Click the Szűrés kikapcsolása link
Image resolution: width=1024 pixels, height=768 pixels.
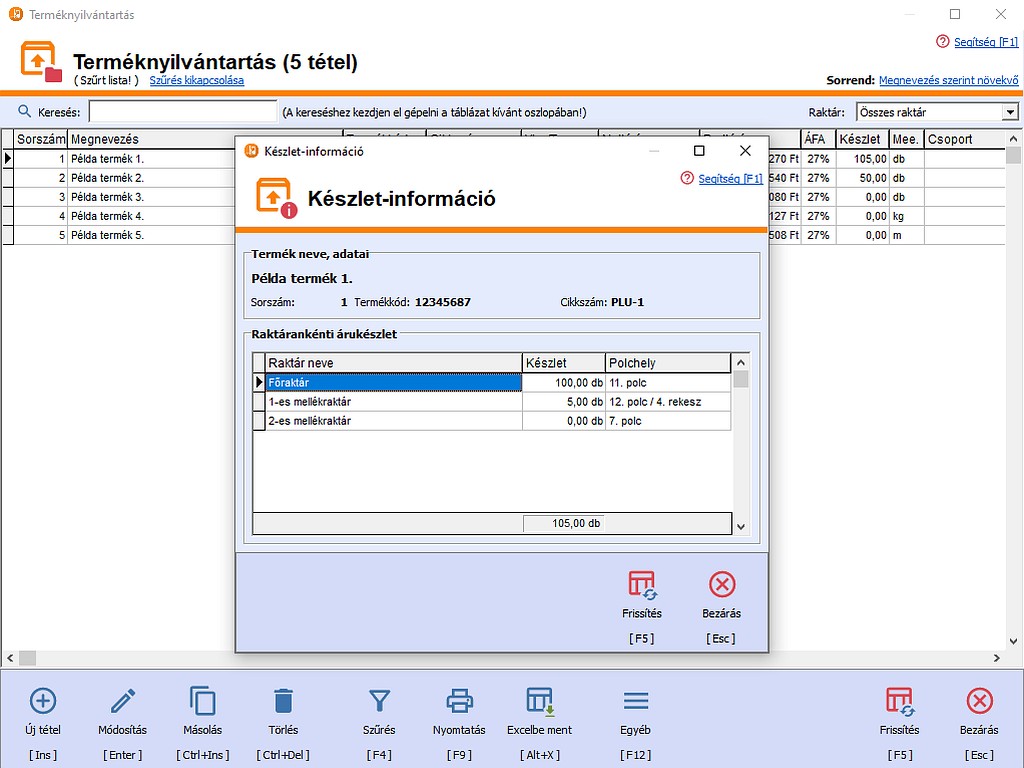(x=197, y=80)
